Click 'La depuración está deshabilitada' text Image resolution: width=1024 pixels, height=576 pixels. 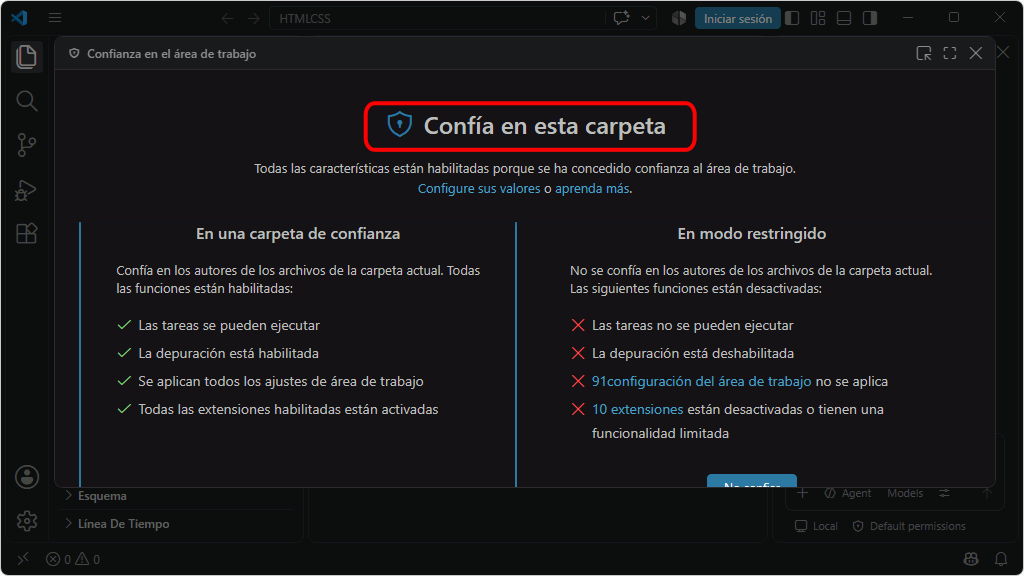click(x=693, y=353)
